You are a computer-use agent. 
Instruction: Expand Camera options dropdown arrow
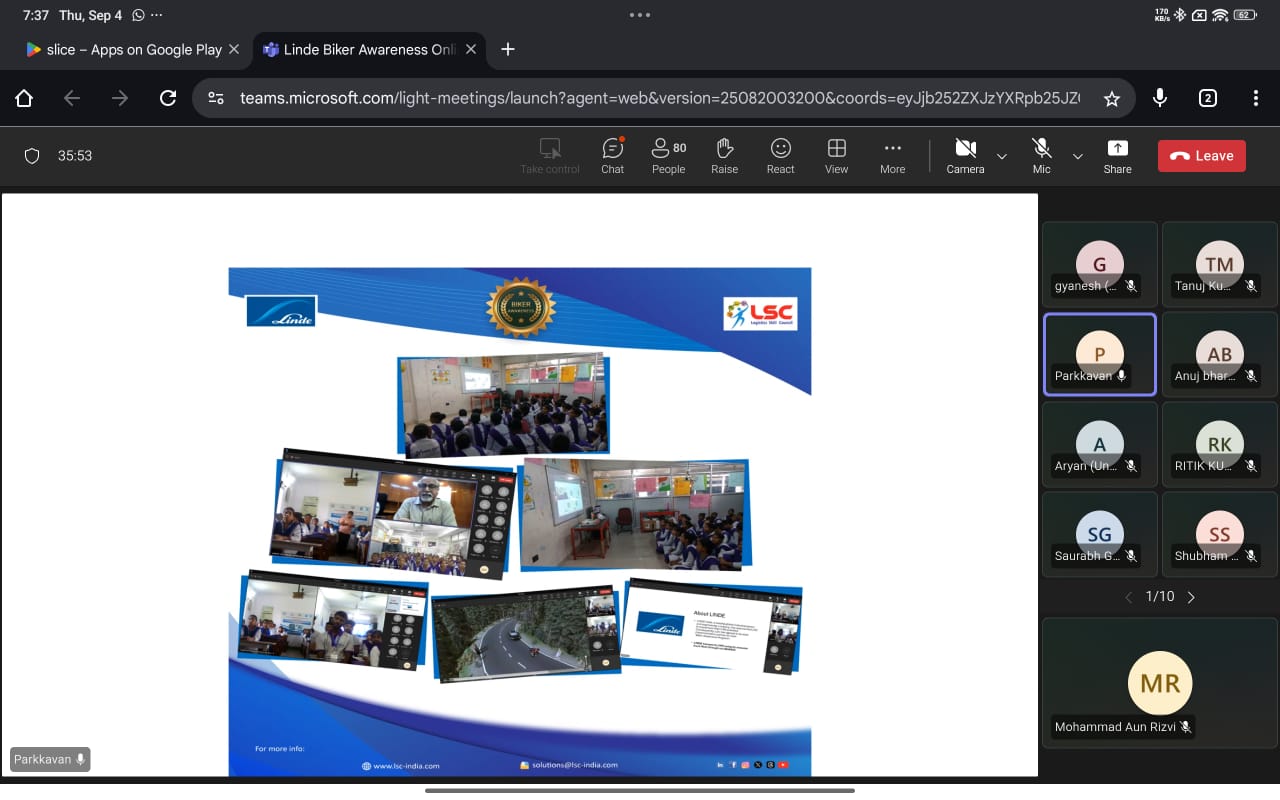[1001, 156]
